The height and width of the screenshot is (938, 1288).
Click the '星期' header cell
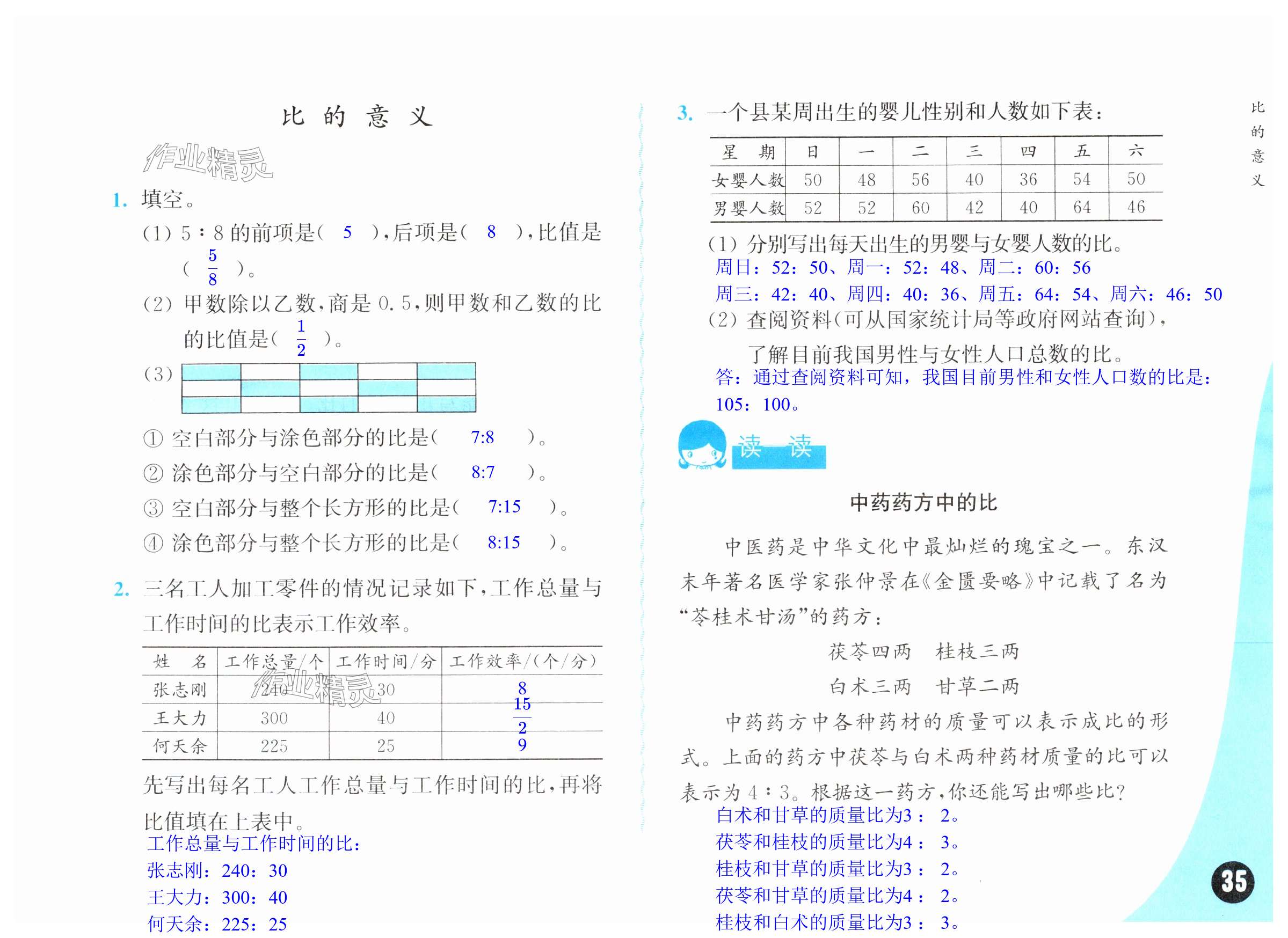tap(748, 152)
